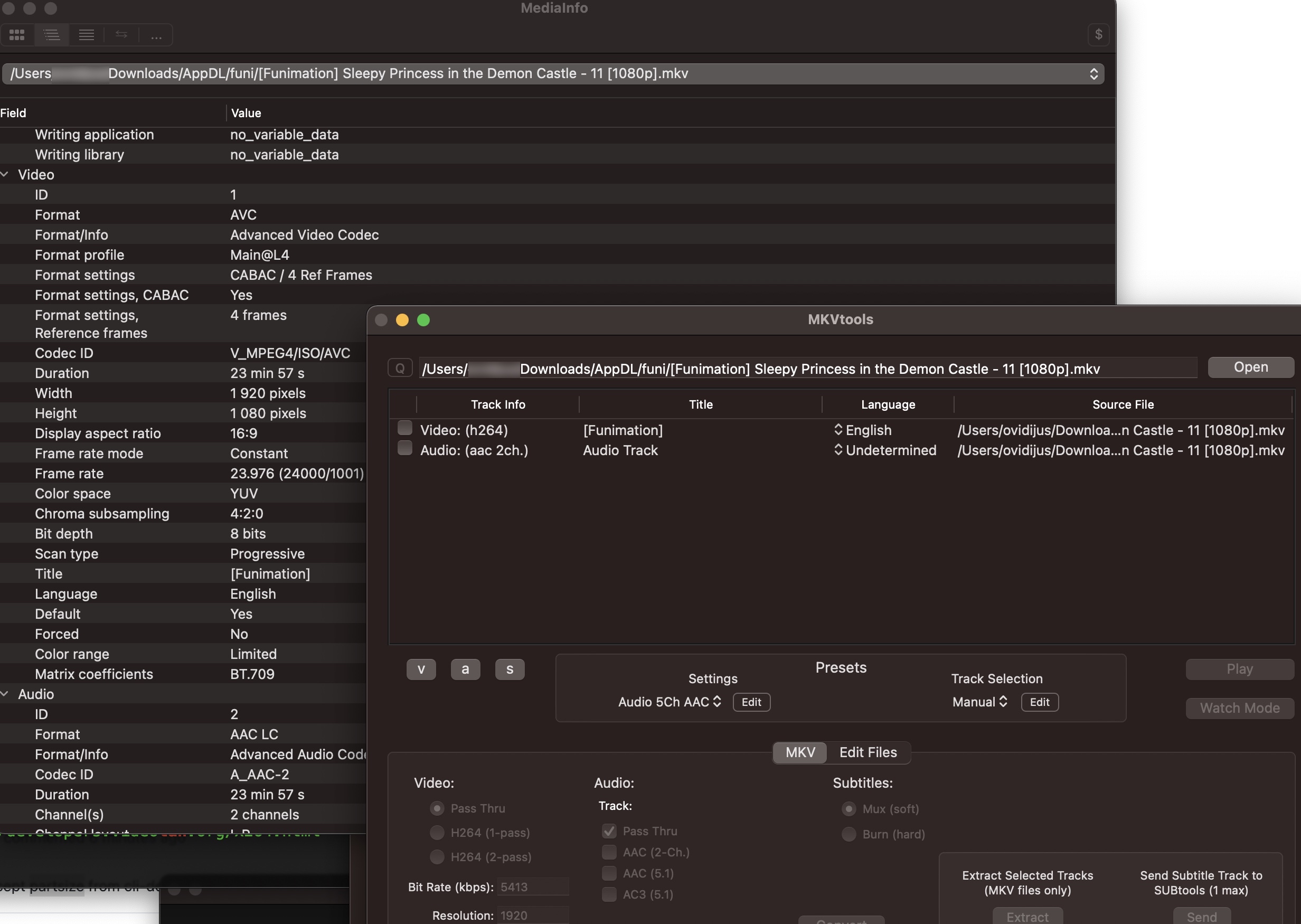Click the Bit Rate (kbps) input field
The width and height of the screenshot is (1301, 924).
[x=532, y=887]
